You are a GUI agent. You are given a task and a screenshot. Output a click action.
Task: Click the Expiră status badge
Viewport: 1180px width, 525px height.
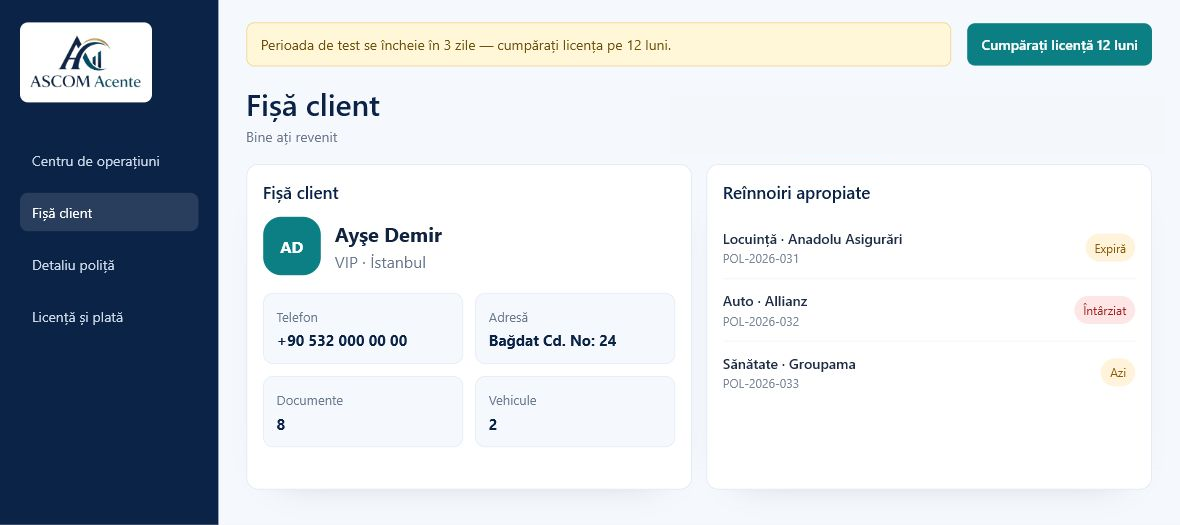tap(1110, 248)
